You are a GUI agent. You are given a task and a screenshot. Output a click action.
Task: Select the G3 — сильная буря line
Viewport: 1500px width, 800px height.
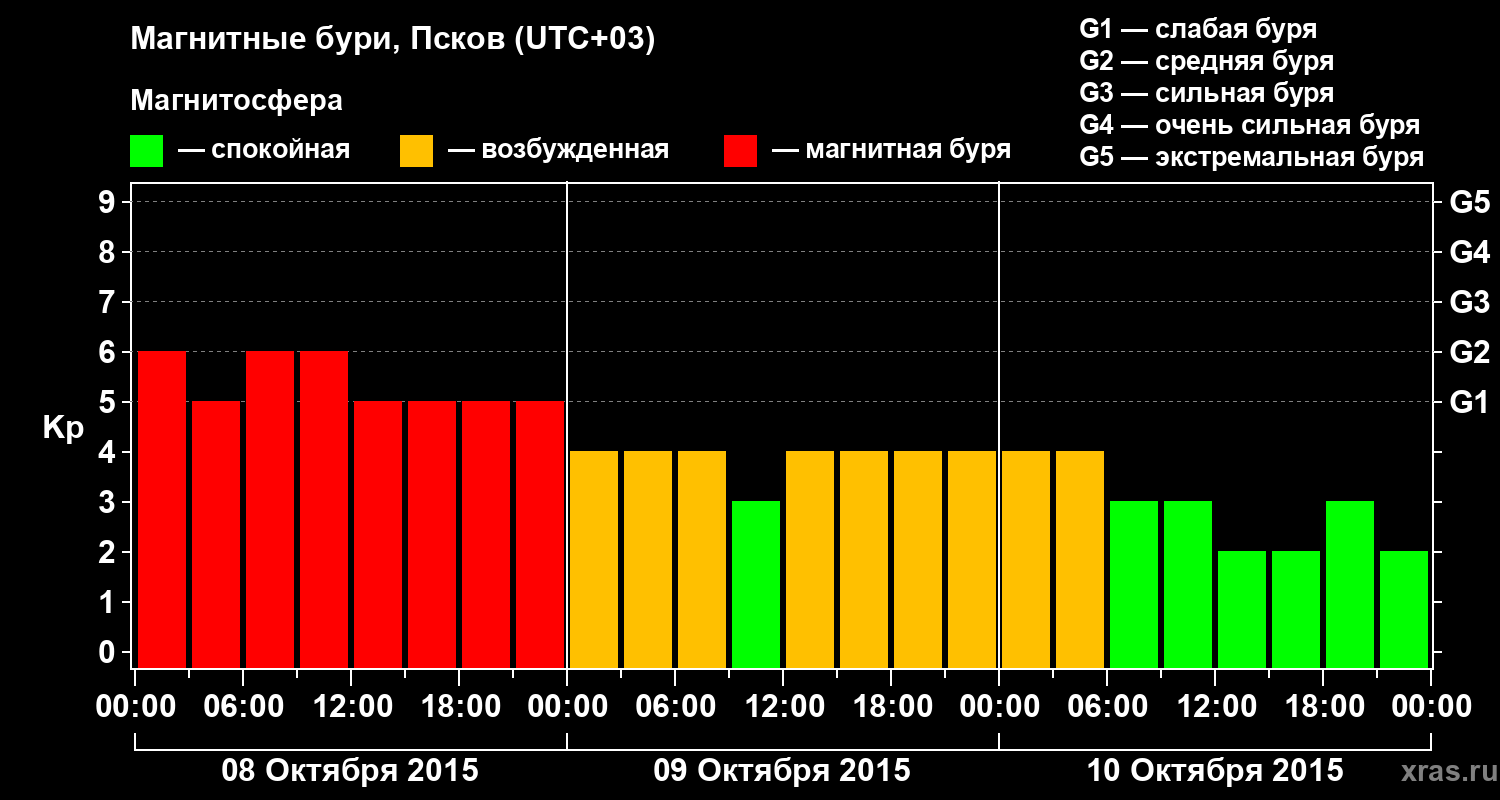click(1207, 93)
